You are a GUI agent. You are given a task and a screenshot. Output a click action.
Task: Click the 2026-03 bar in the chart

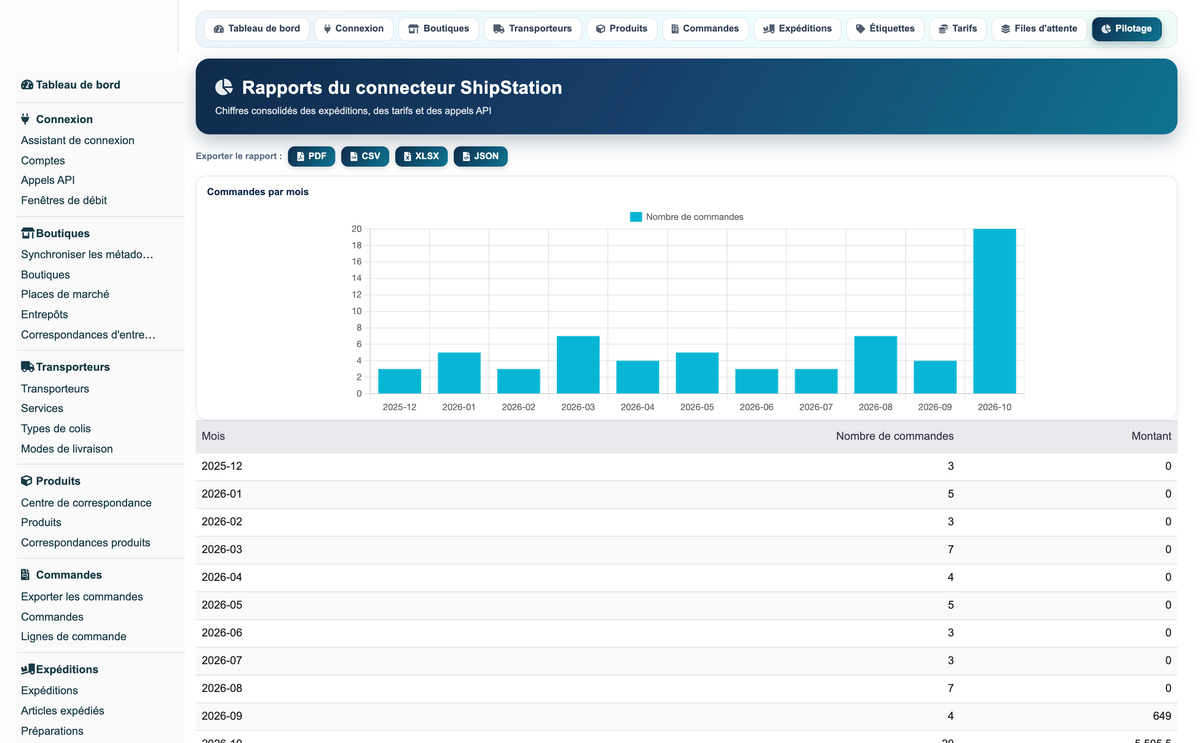[578, 365]
